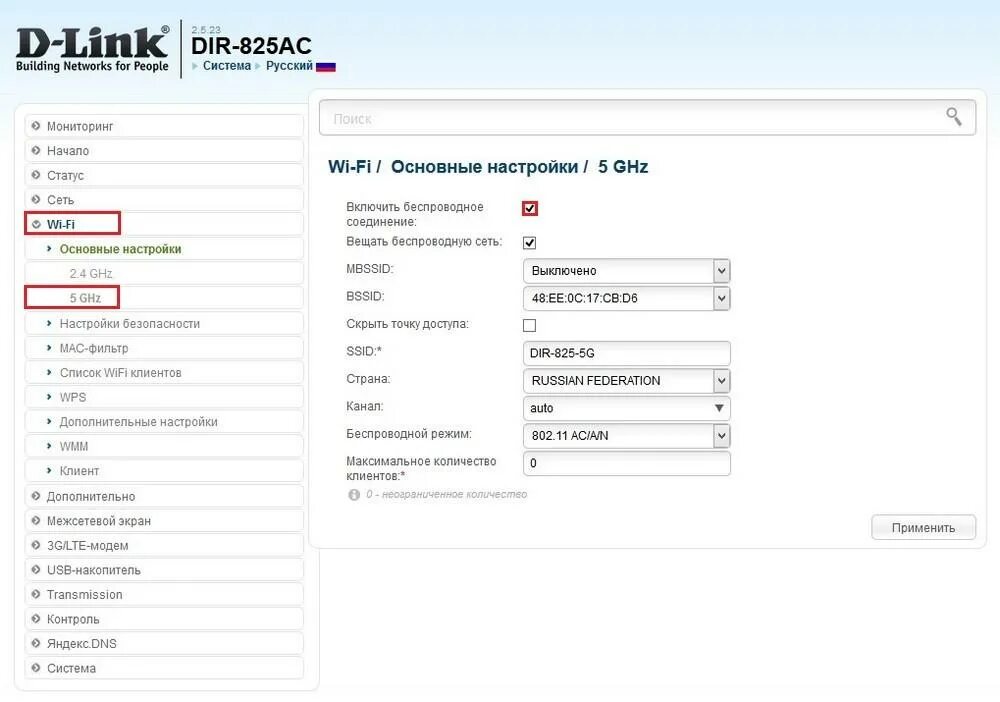Image resolution: width=1000 pixels, height=702 pixels.
Task: Open the Дополнительно menu item
Action: coord(164,496)
